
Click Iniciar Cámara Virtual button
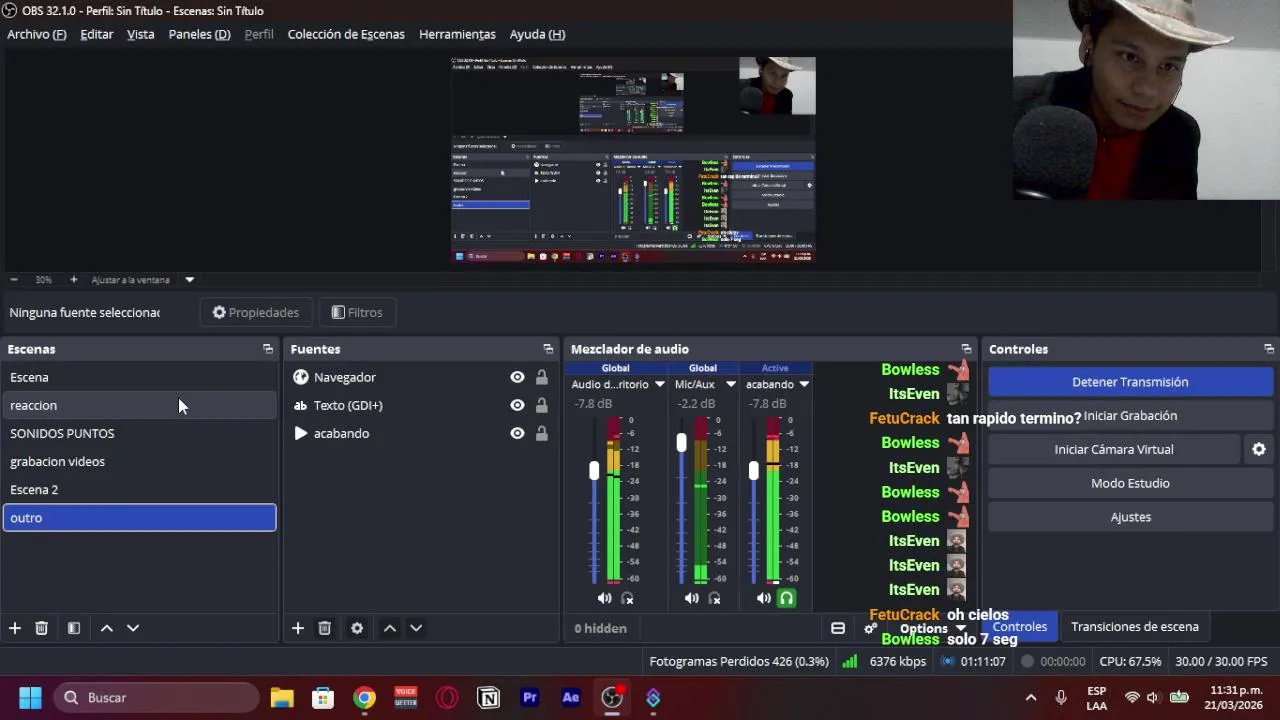[1114, 450]
